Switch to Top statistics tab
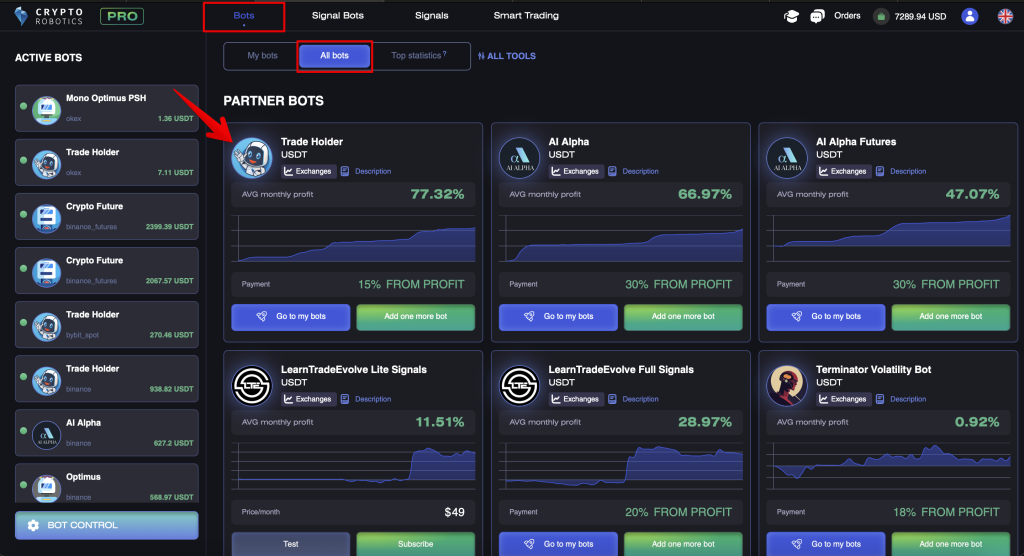Viewport: 1024px width, 556px height. pyautogui.click(x=419, y=56)
